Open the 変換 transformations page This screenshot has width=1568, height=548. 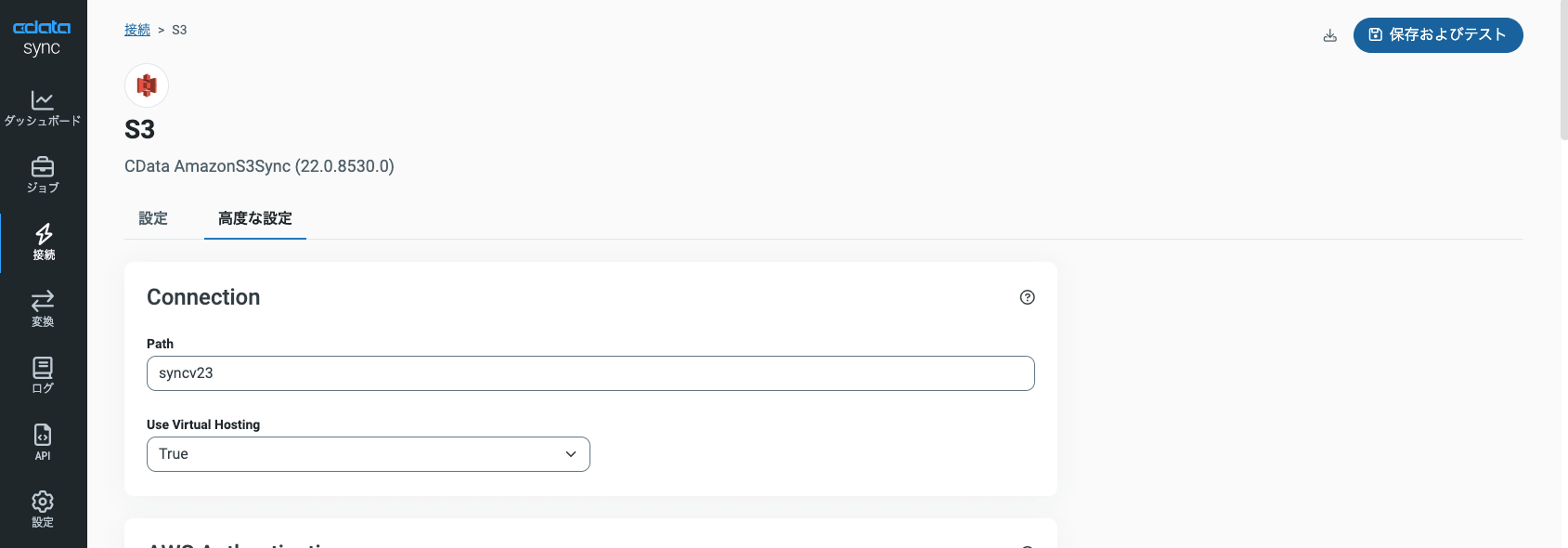(x=43, y=309)
